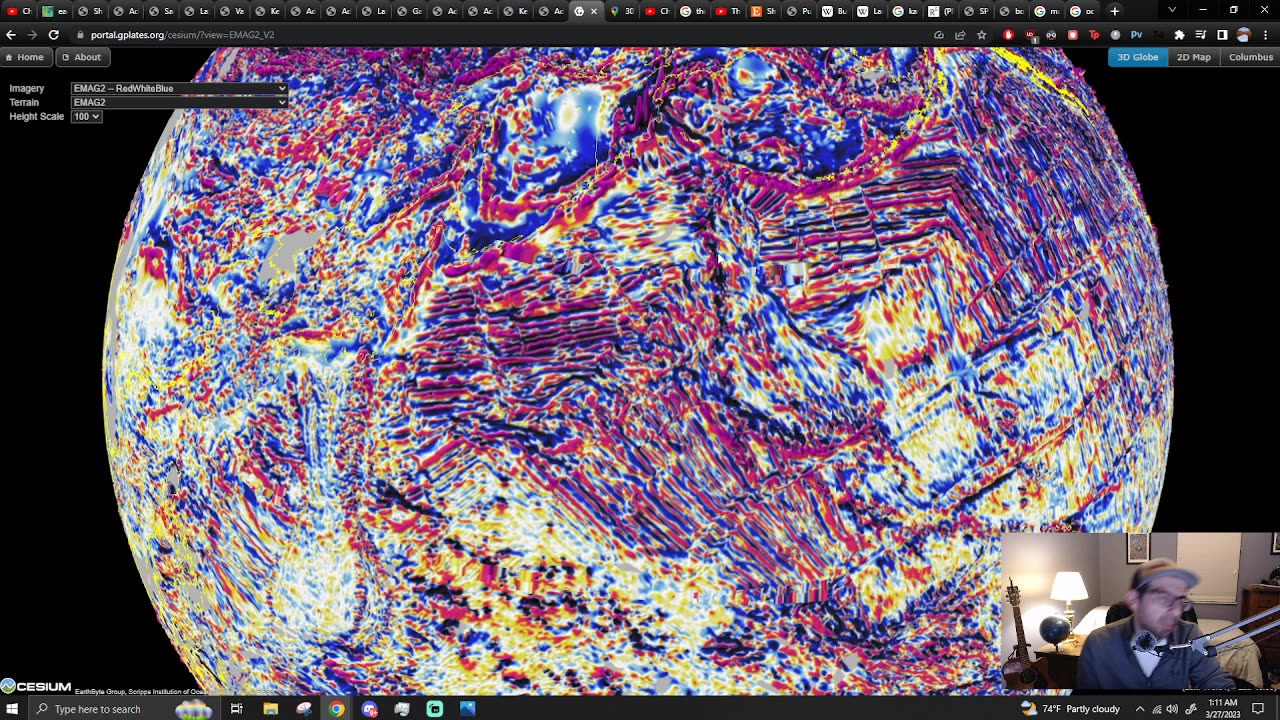The height and width of the screenshot is (720, 1280).
Task: Show hidden system tray icons
Action: coord(1139,709)
